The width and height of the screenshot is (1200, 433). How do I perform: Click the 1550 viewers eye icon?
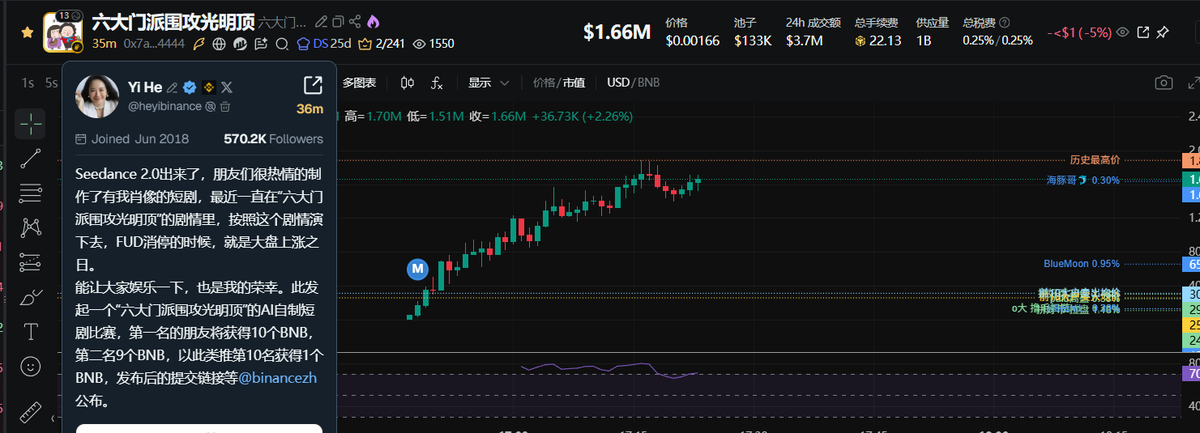pyautogui.click(x=432, y=44)
